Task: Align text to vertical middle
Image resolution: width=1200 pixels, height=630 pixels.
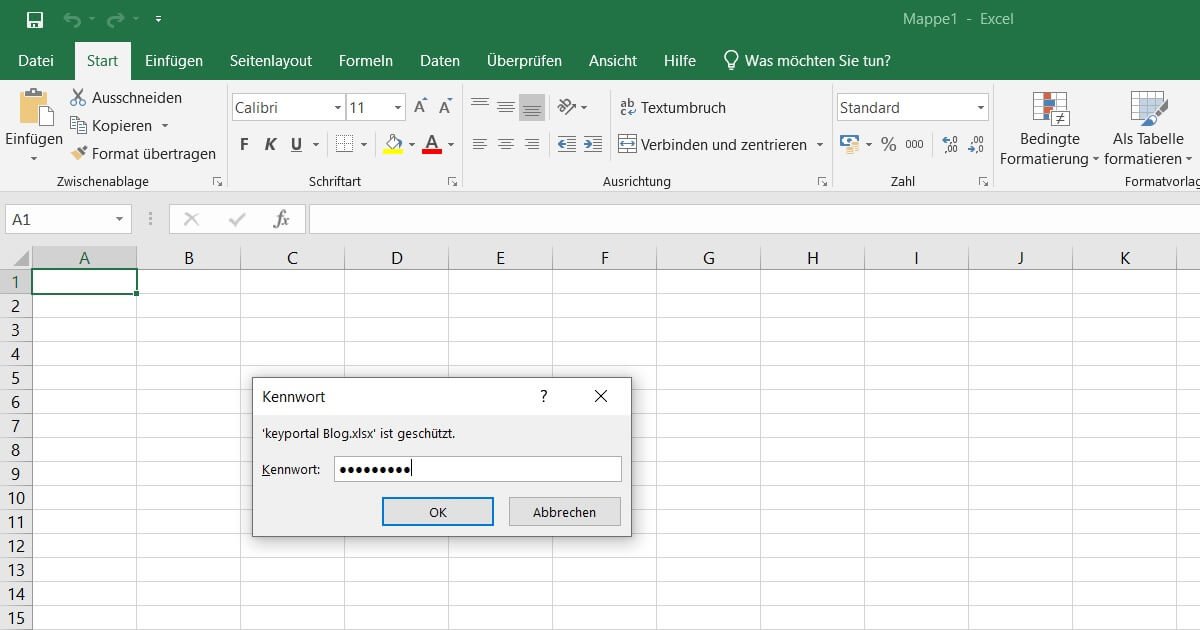Action: click(x=506, y=106)
